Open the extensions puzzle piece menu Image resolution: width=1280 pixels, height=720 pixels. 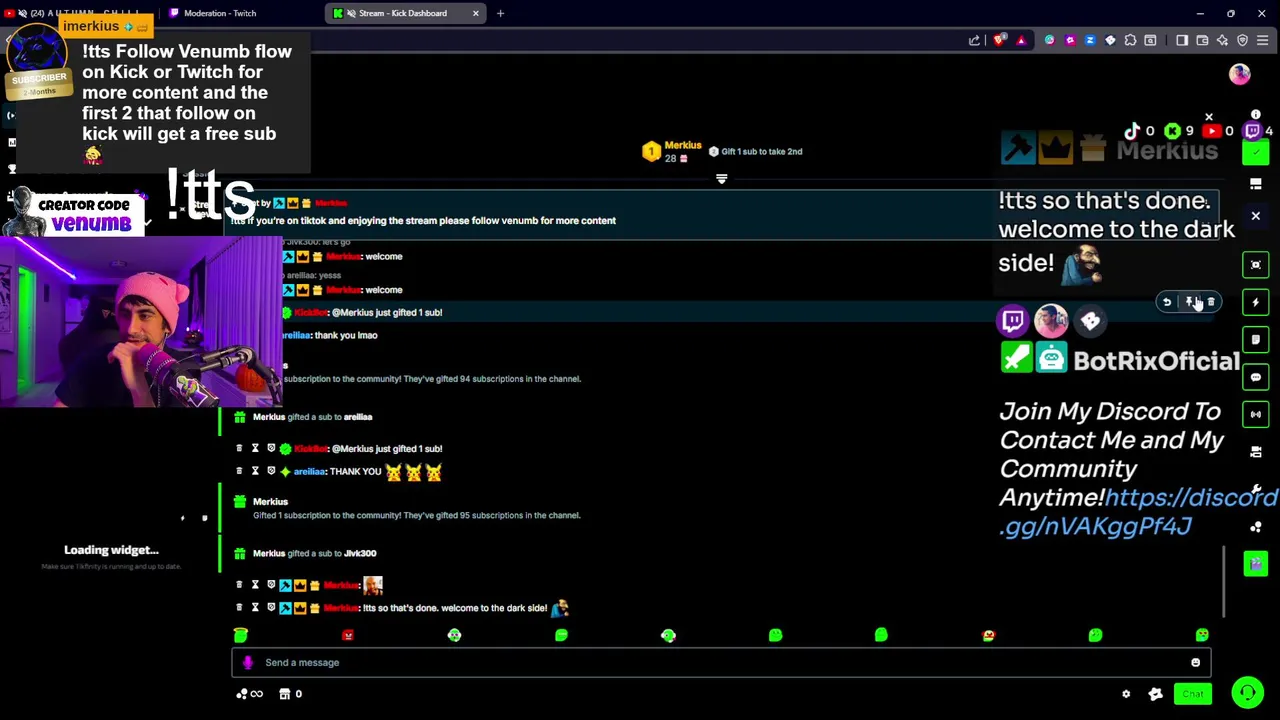click(1130, 40)
